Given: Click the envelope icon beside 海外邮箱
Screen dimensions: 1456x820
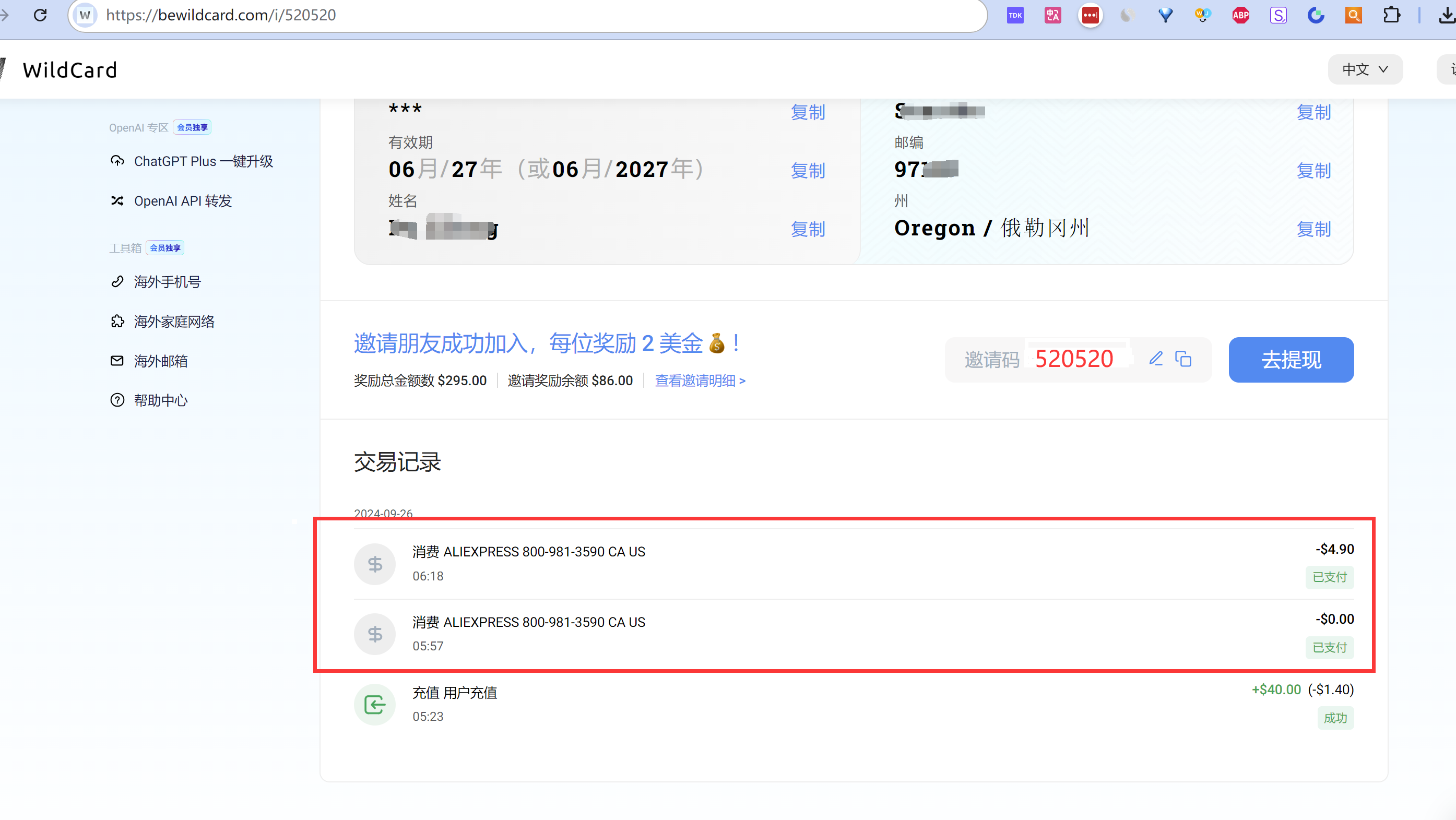Looking at the screenshot, I should click(x=117, y=361).
